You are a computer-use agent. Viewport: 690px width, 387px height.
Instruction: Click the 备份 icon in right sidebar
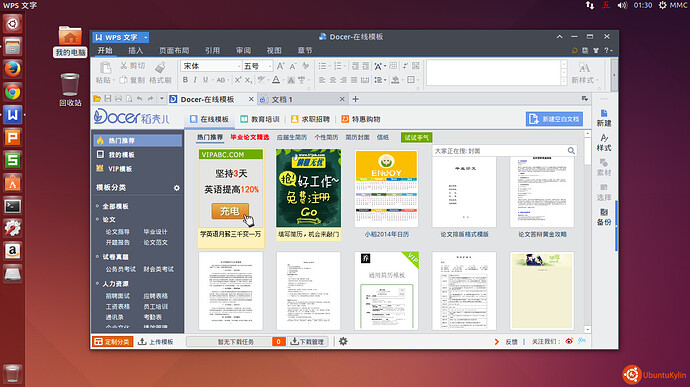pos(604,212)
